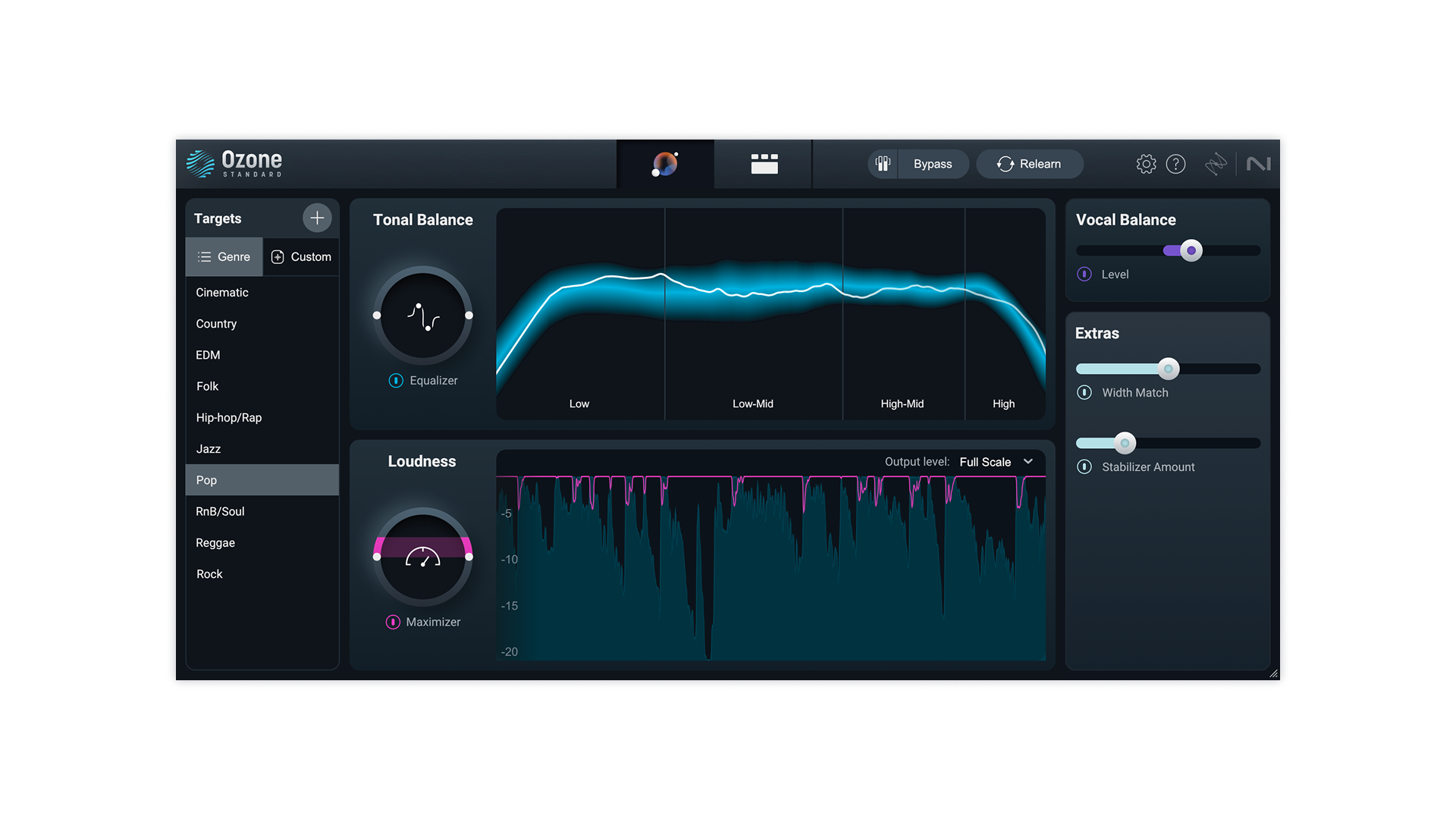Click the -10 loudness scale mark
The image size is (1456, 819).
pyautogui.click(x=510, y=560)
